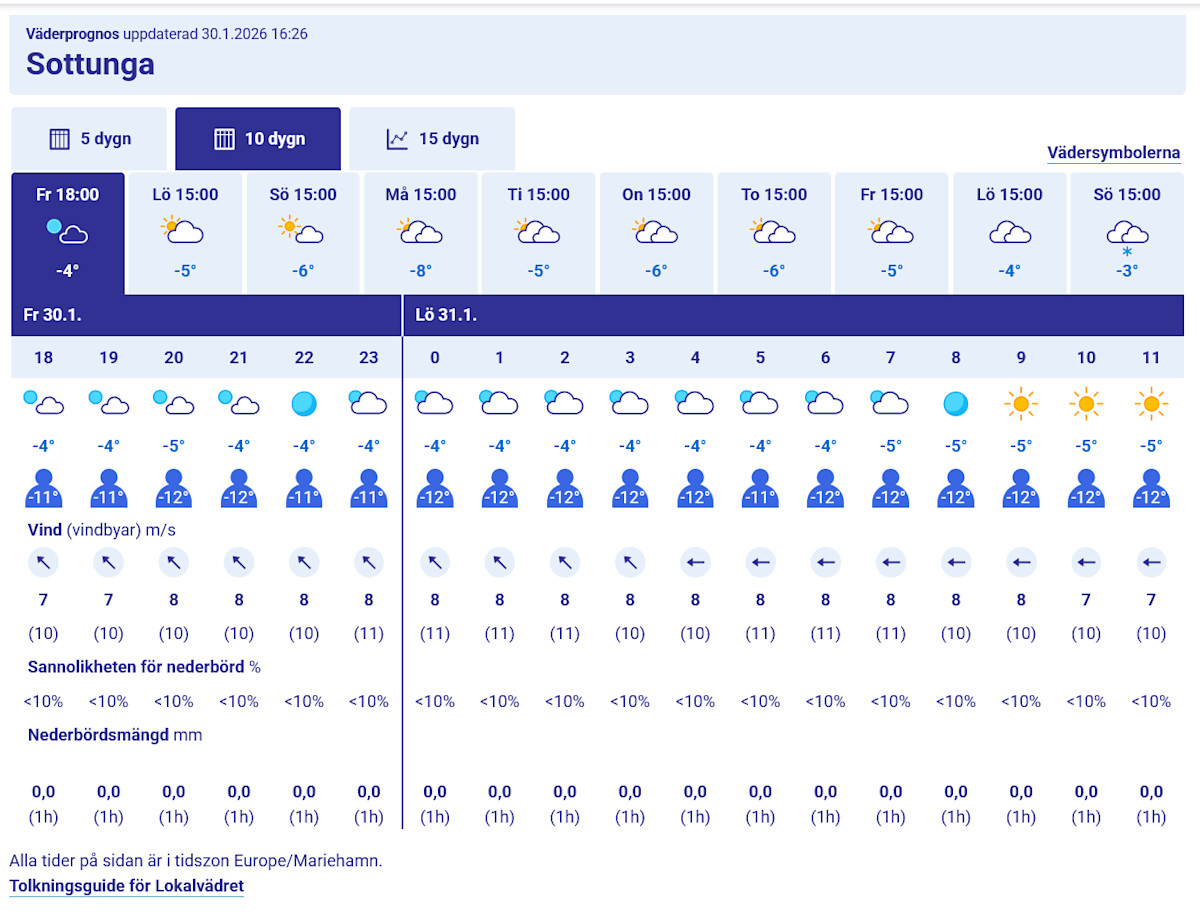1200x914 pixels.
Task: Select the Ti 15:00 day card
Action: [x=539, y=233]
